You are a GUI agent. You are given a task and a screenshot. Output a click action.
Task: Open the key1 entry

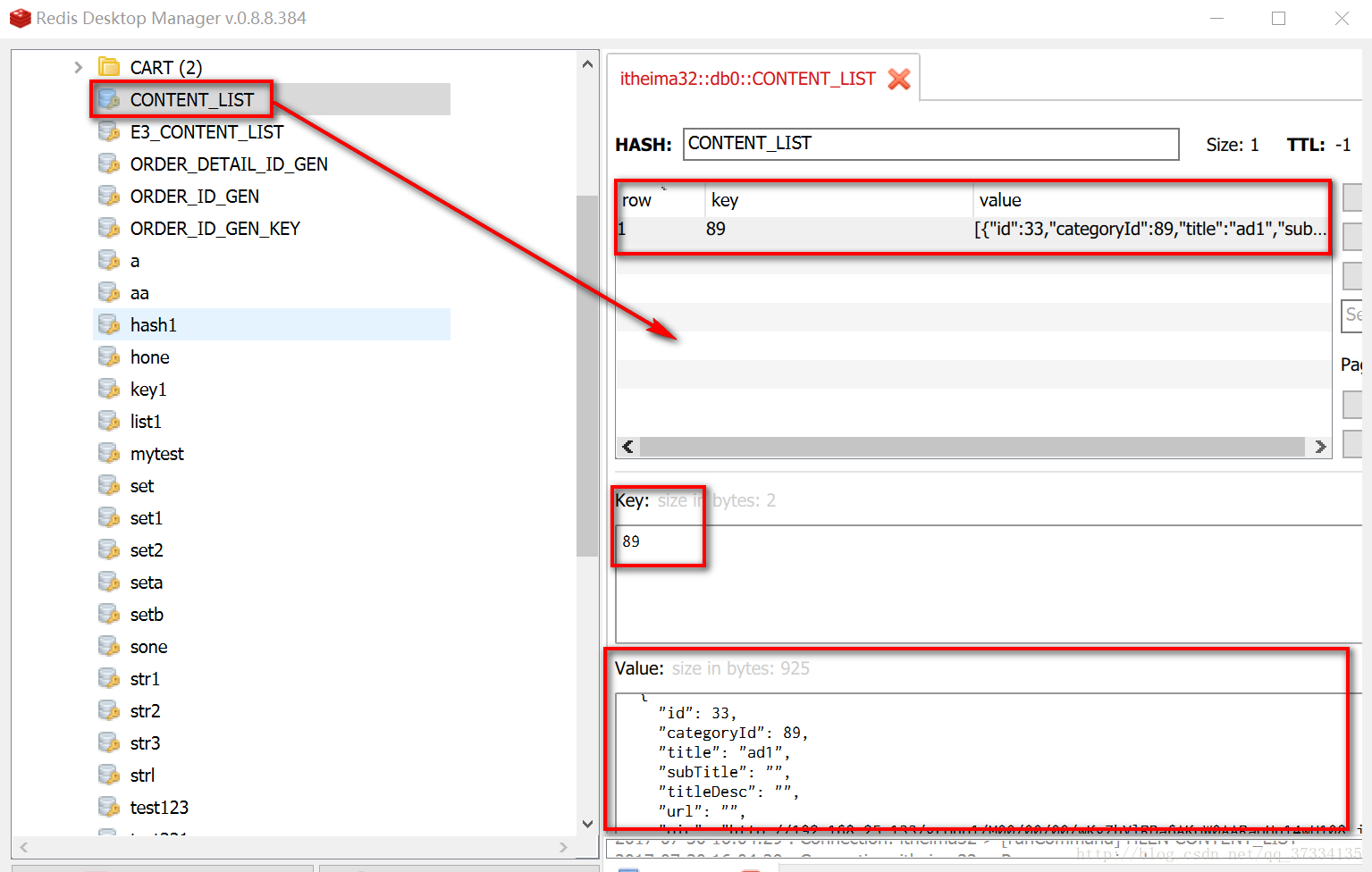click(x=148, y=390)
